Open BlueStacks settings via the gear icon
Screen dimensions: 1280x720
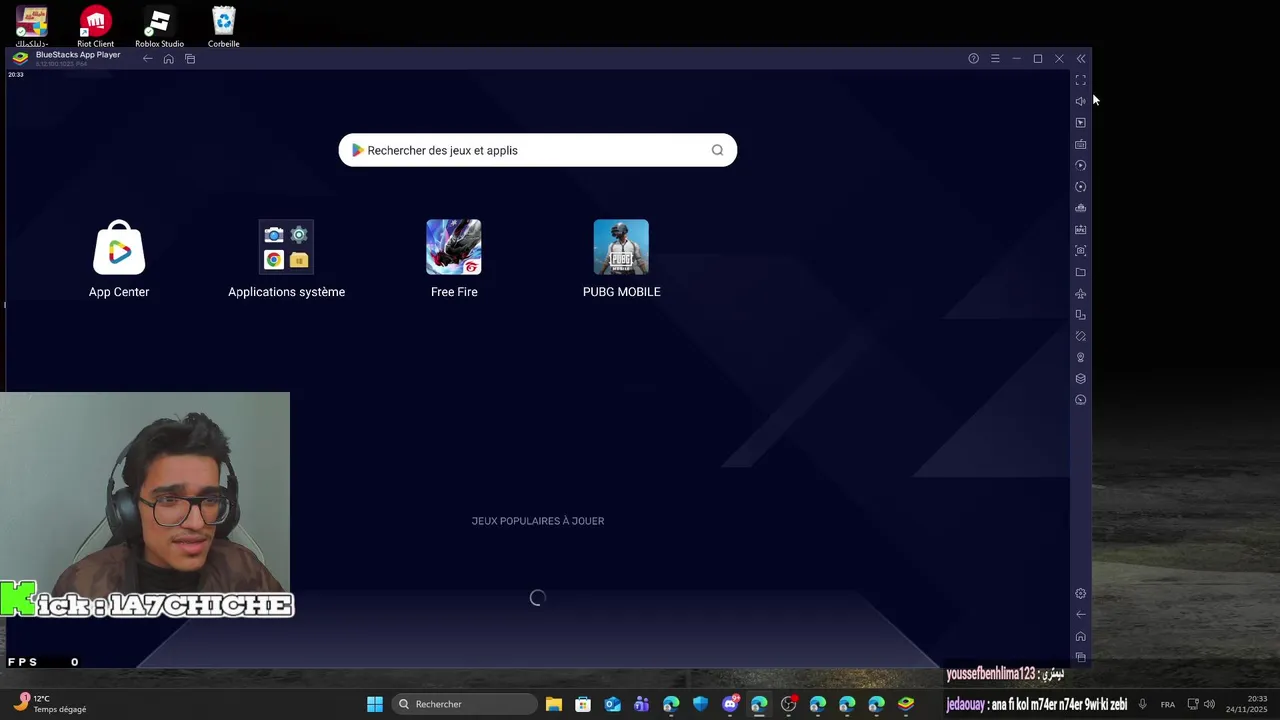coord(1080,594)
